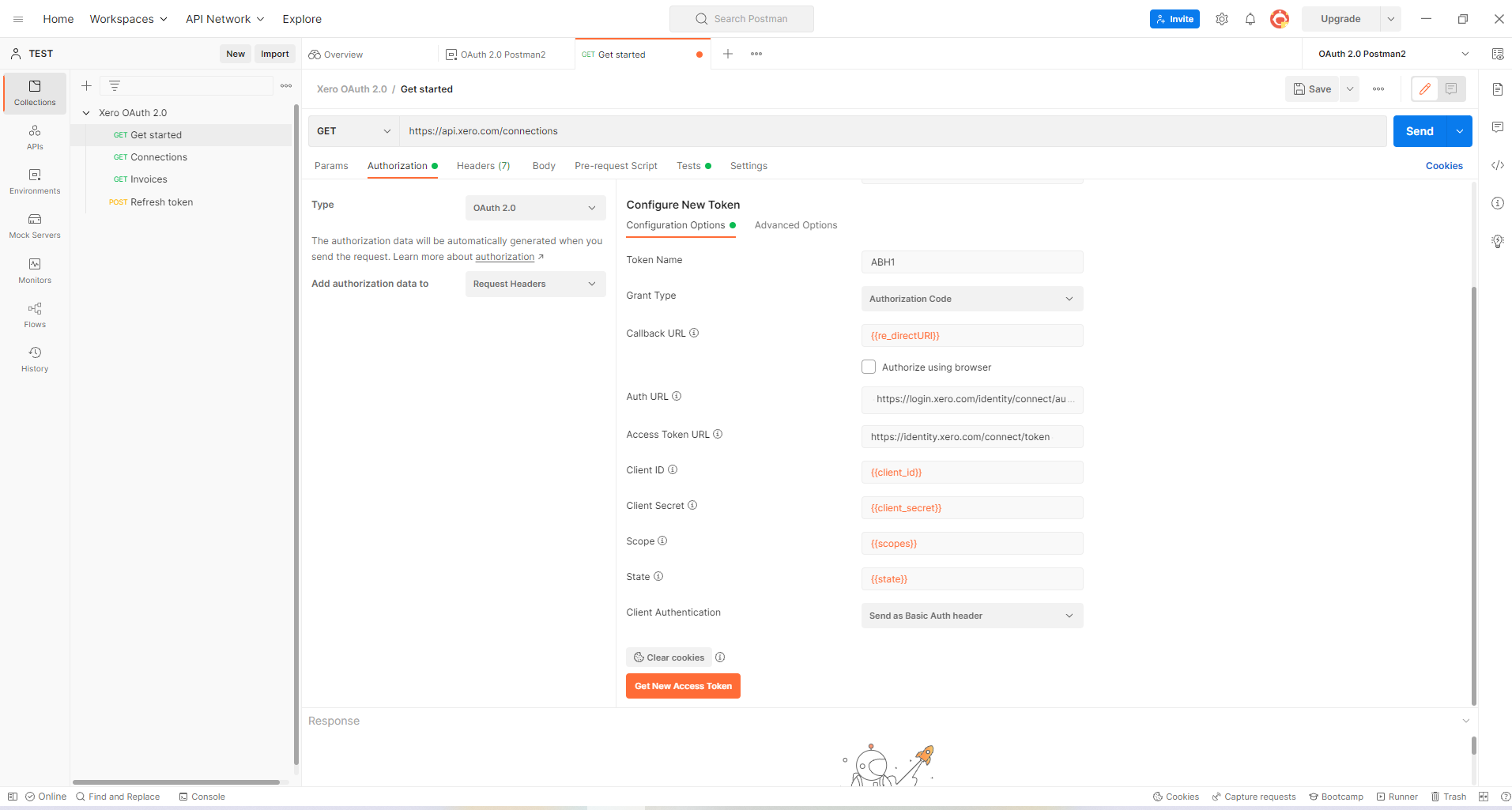Click the Token Name input field
Image resolution: width=1512 pixels, height=810 pixels.
pos(971,262)
